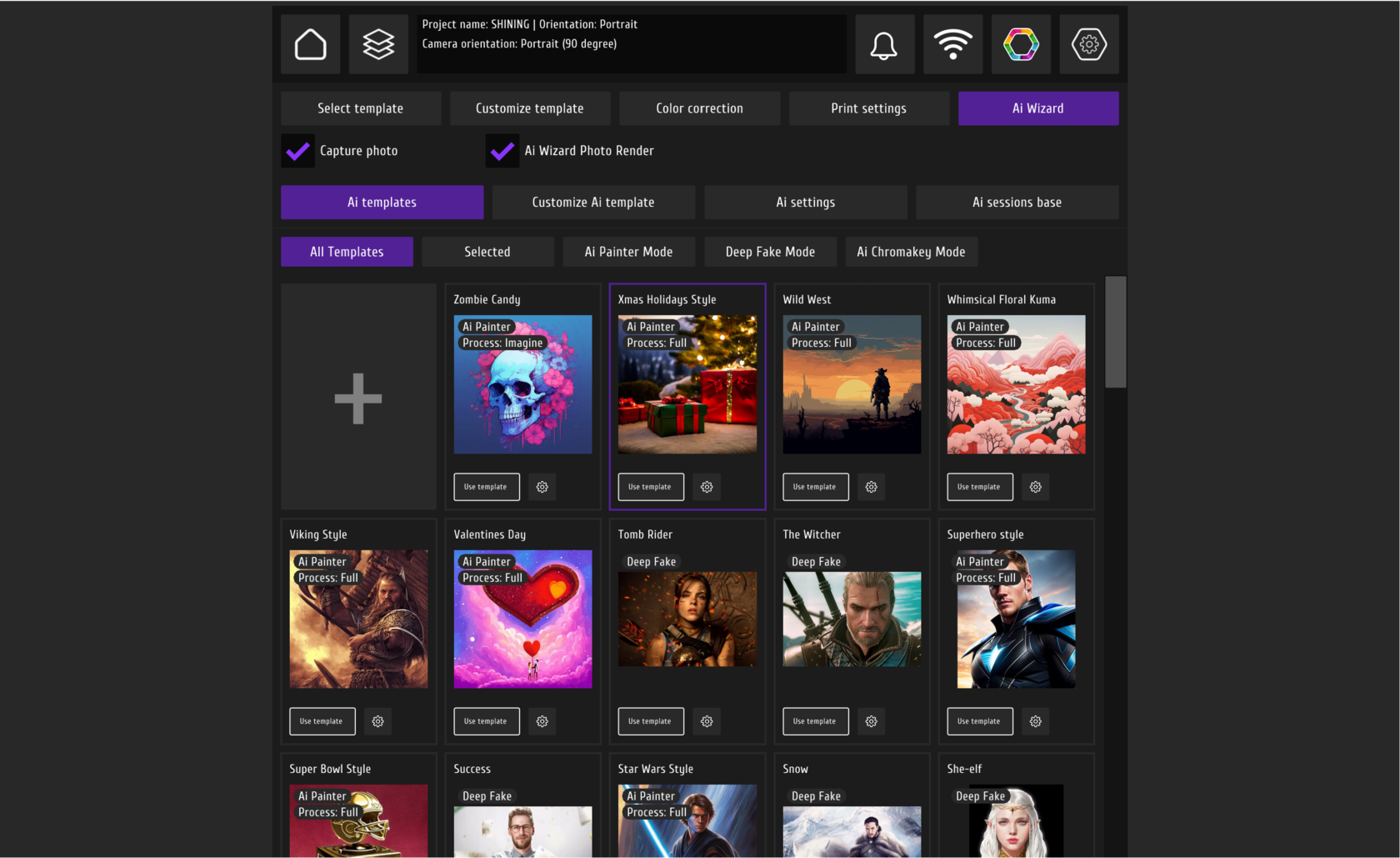Viewport: 1400px width, 858px height.
Task: Toggle Ai Wizard Photo Render checkbox
Action: click(x=502, y=151)
